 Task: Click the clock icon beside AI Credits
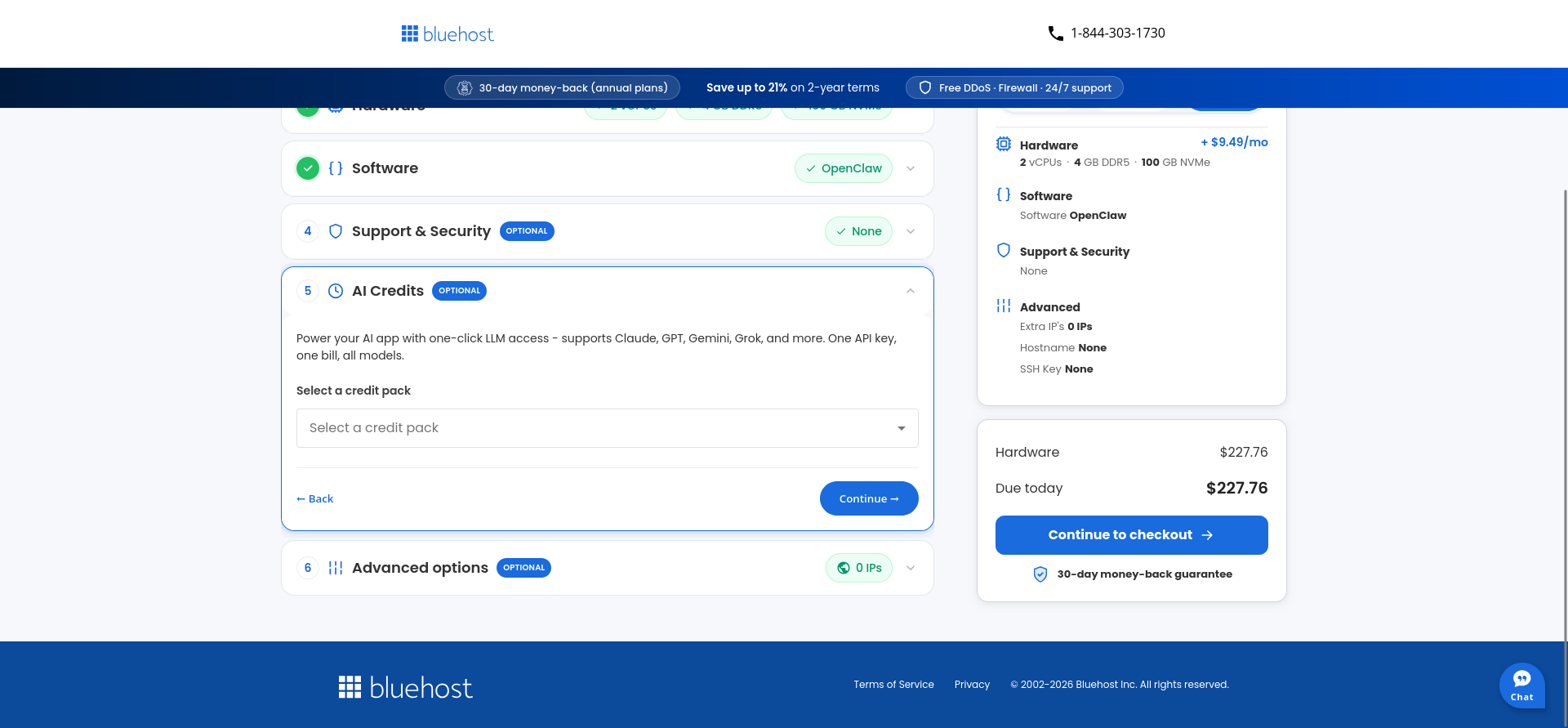(336, 291)
